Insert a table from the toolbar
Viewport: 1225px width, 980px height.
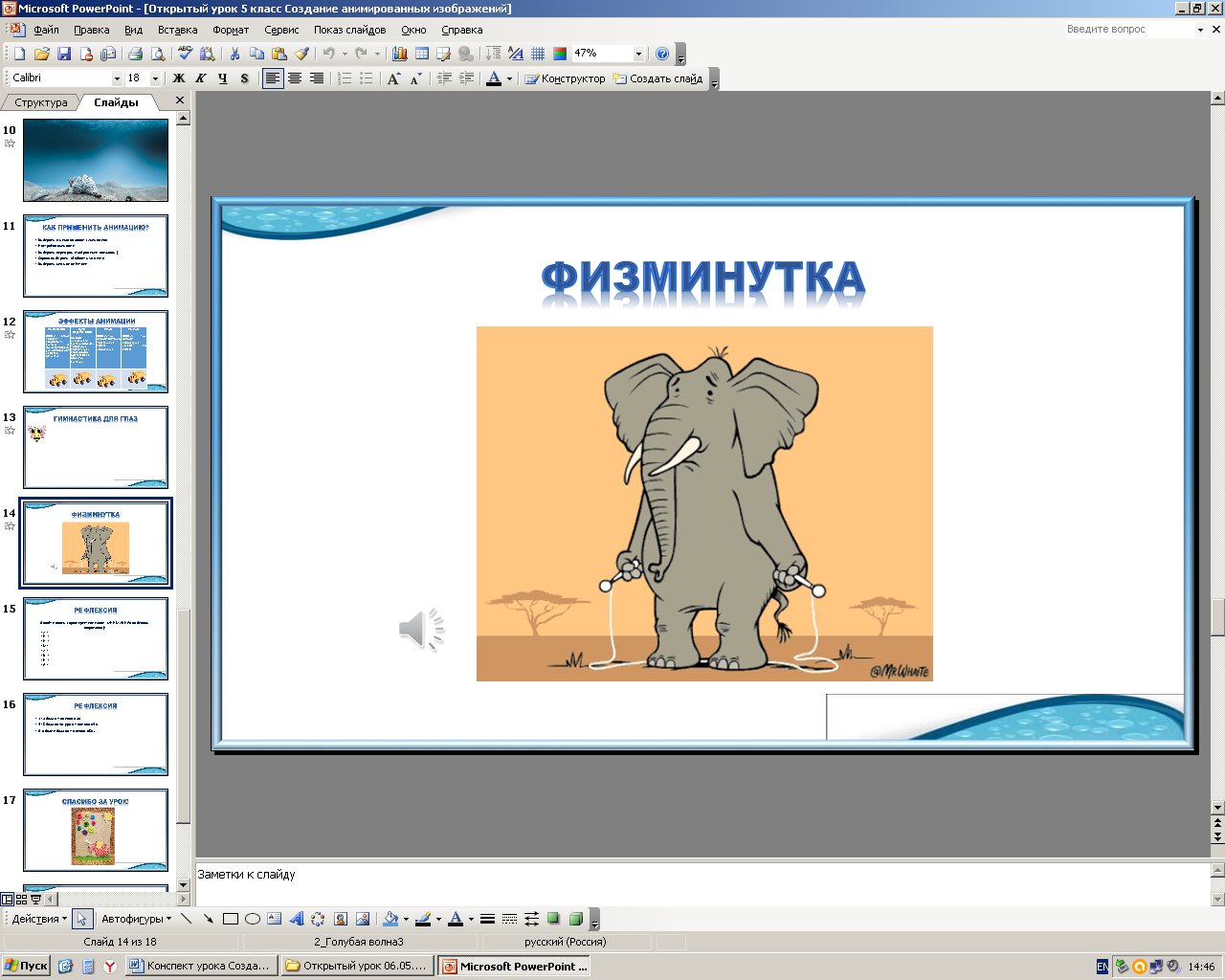(422, 54)
